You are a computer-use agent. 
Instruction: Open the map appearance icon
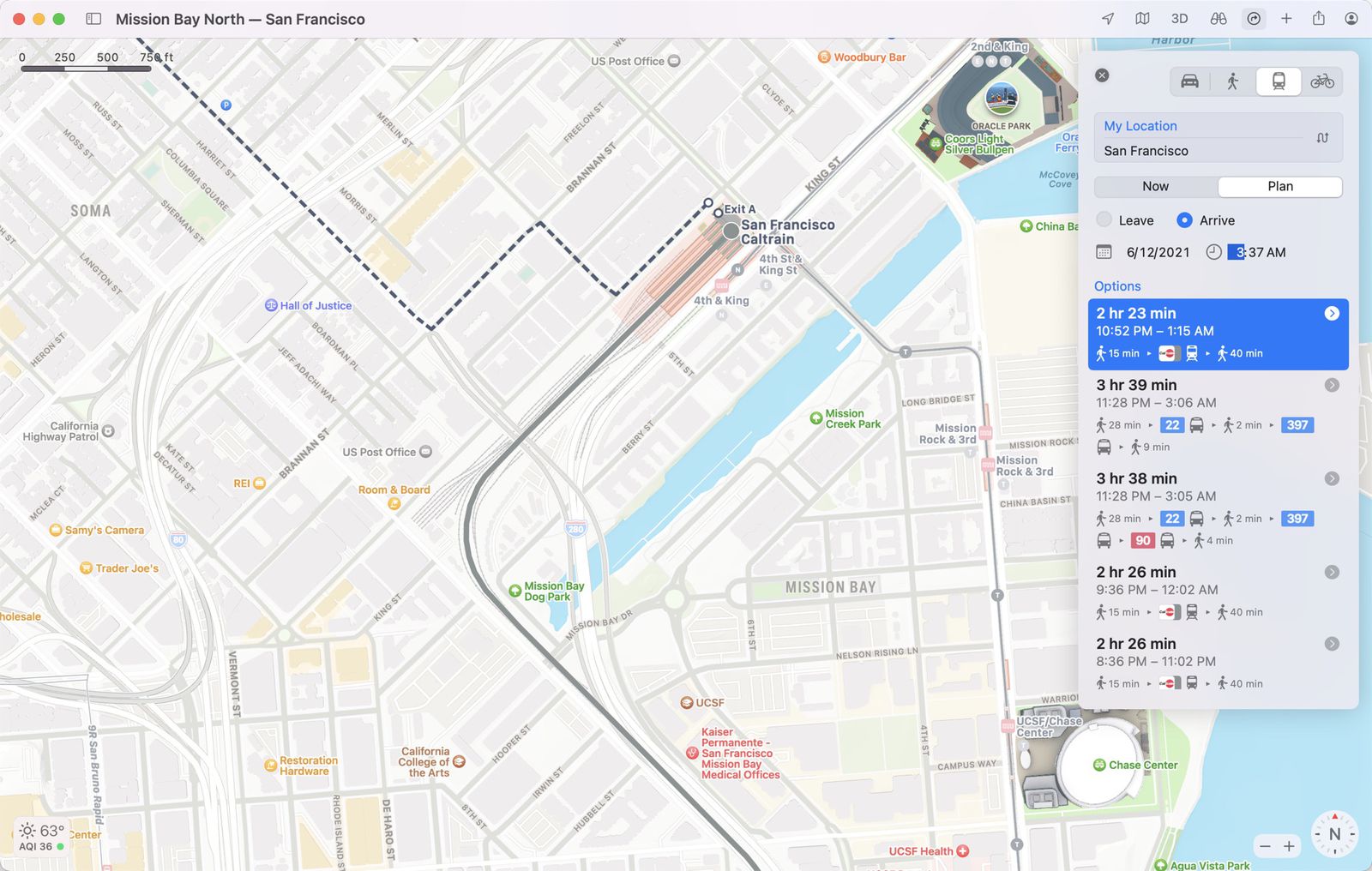click(1142, 18)
